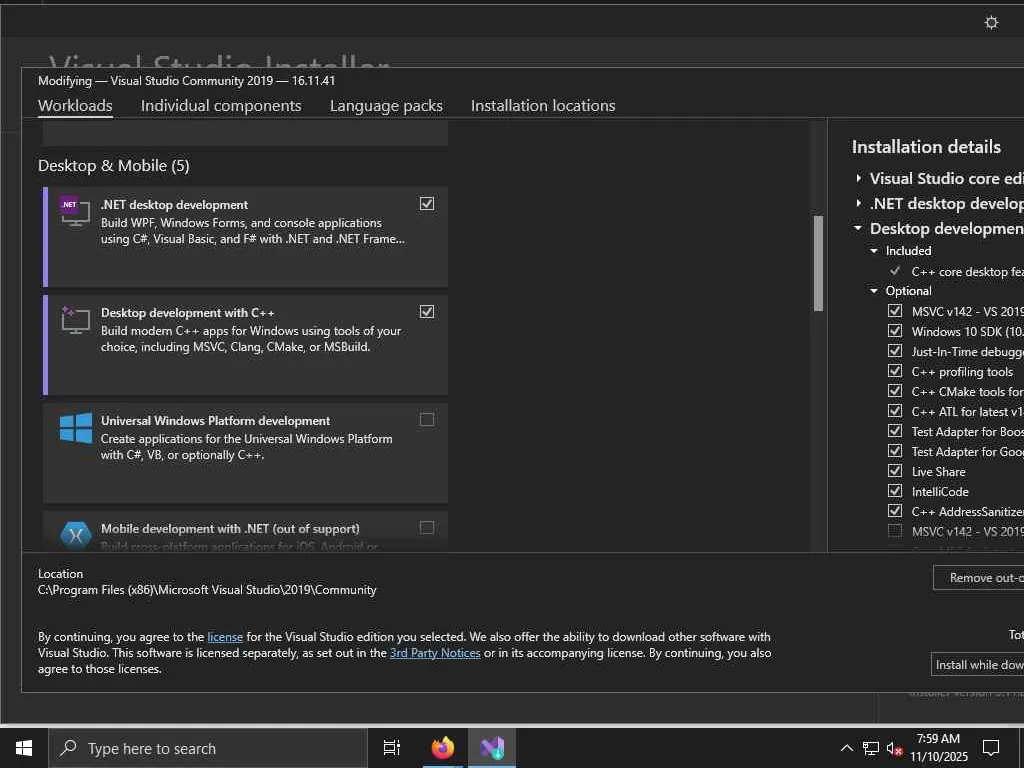Viewport: 1024px width, 768px height.
Task: Click the muted volume tray icon
Action: [x=894, y=748]
